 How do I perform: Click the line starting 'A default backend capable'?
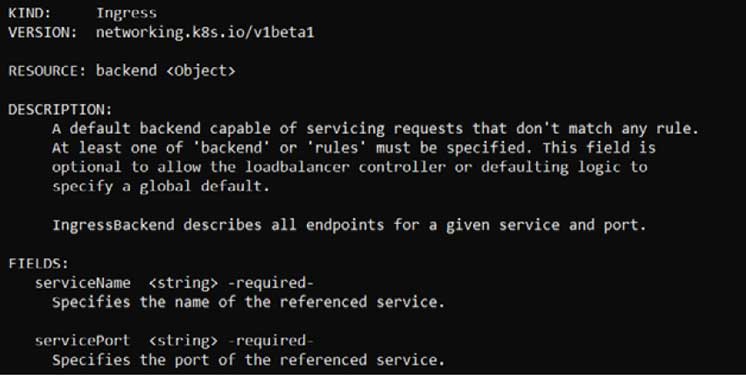375,128
